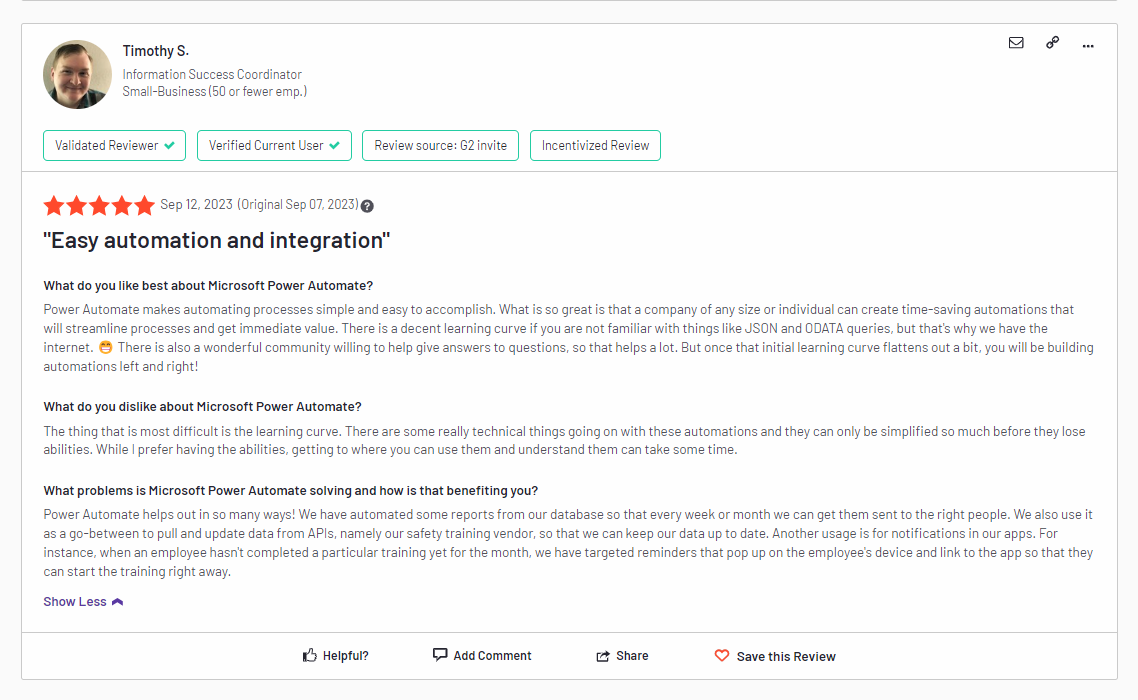This screenshot has width=1138, height=700.
Task: Click "Small-Business (50 or fewer emp.)" text
Action: [x=215, y=91]
